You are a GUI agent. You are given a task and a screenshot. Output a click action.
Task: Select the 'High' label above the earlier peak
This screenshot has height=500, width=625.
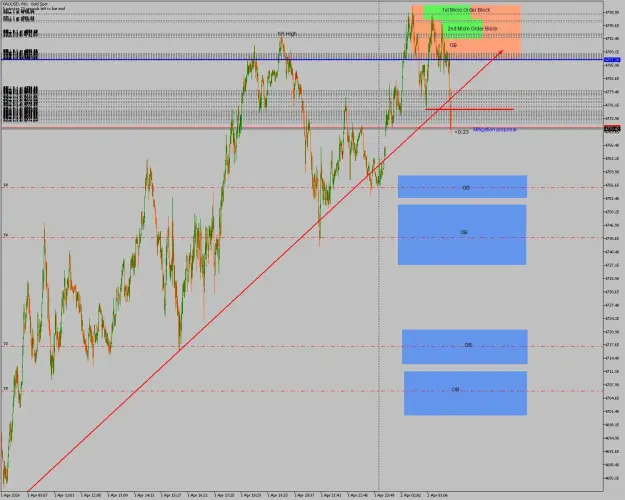[287, 34]
